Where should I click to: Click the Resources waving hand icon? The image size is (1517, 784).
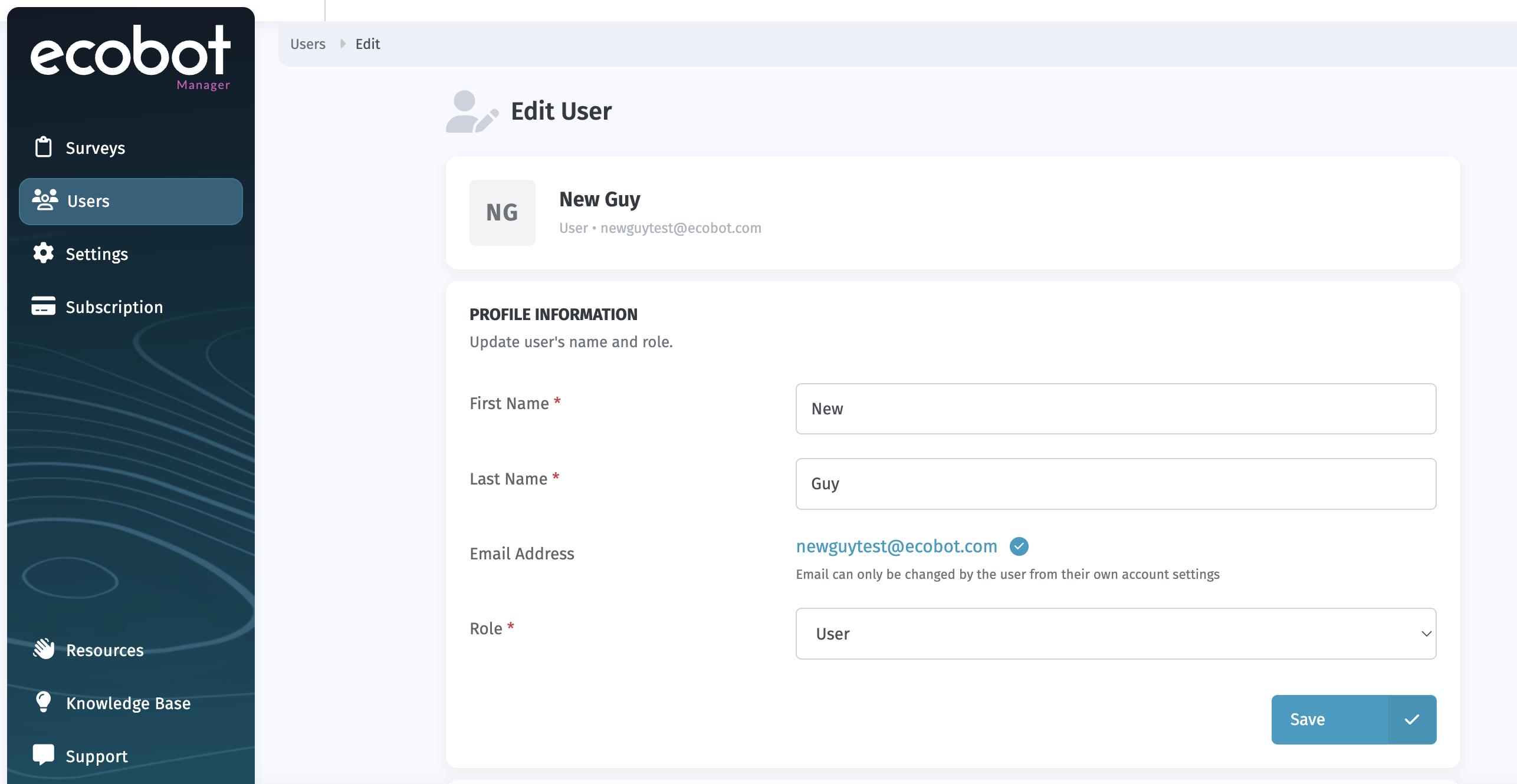[43, 649]
